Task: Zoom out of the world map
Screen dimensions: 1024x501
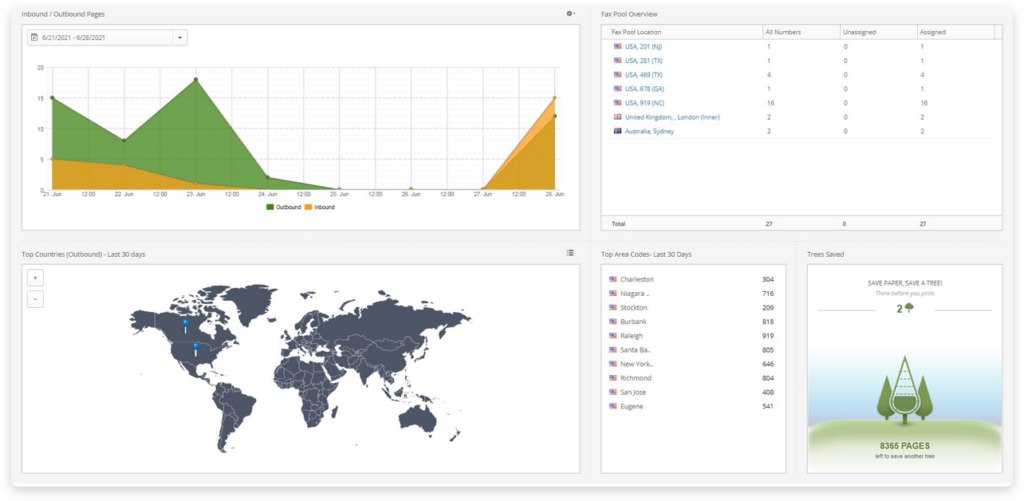Action: click(35, 300)
